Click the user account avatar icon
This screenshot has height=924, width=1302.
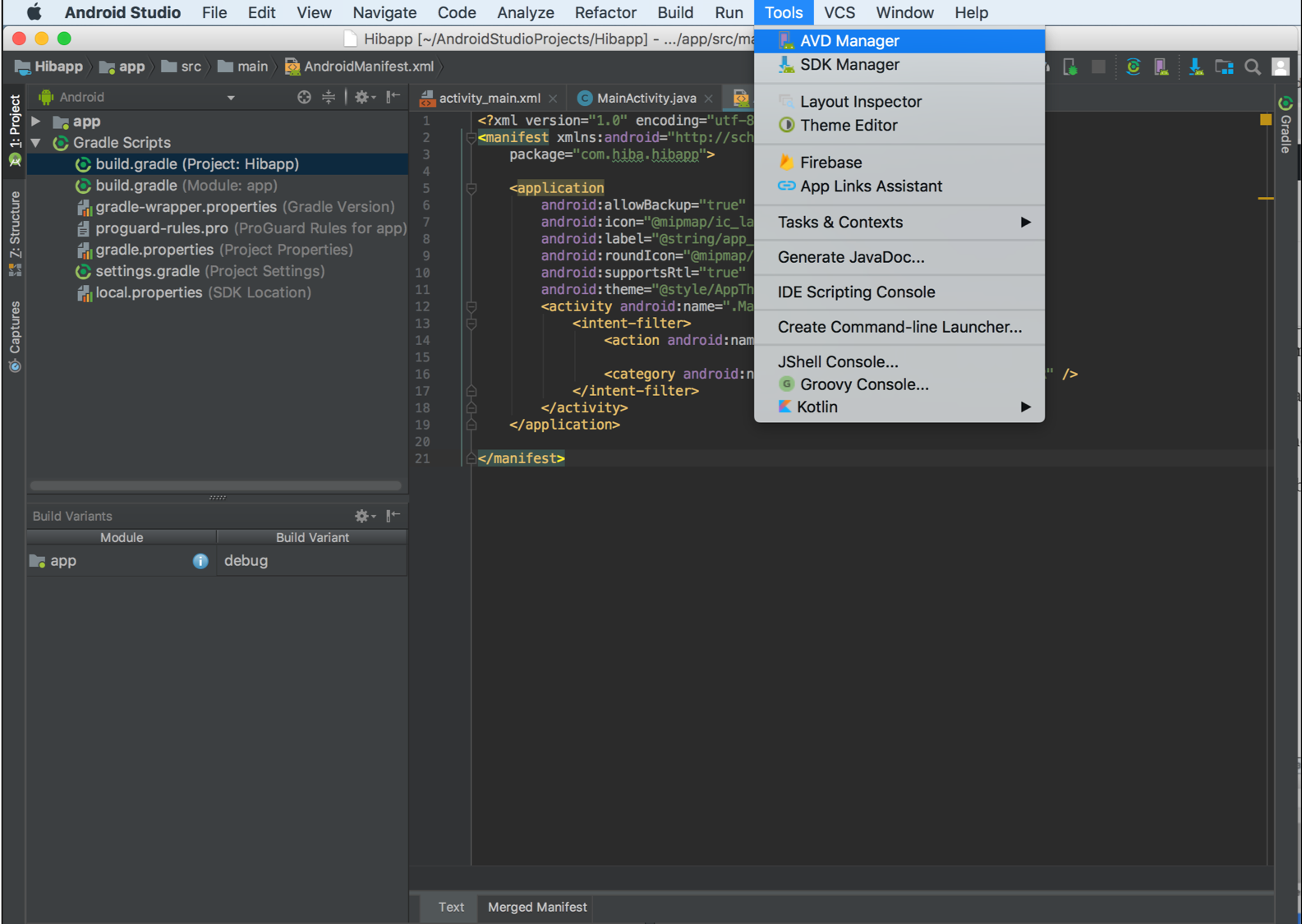(1281, 67)
